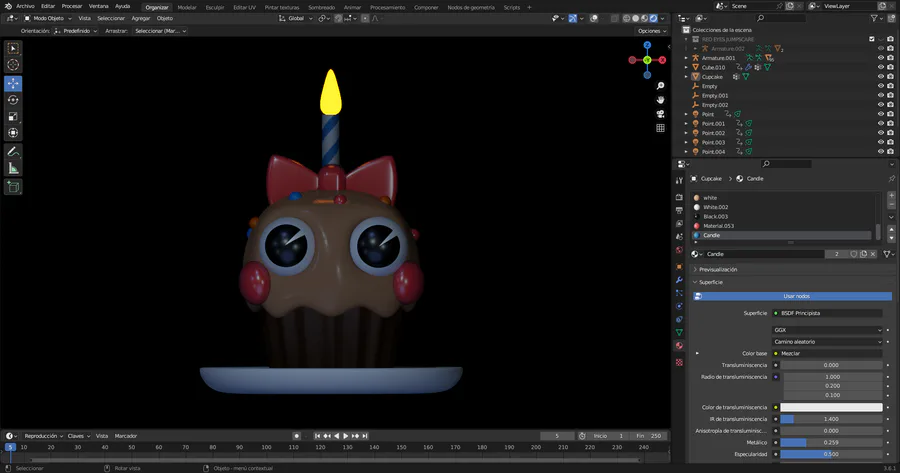Expand the Color base socket arrow
The width and height of the screenshot is (900, 473).
coord(697,354)
